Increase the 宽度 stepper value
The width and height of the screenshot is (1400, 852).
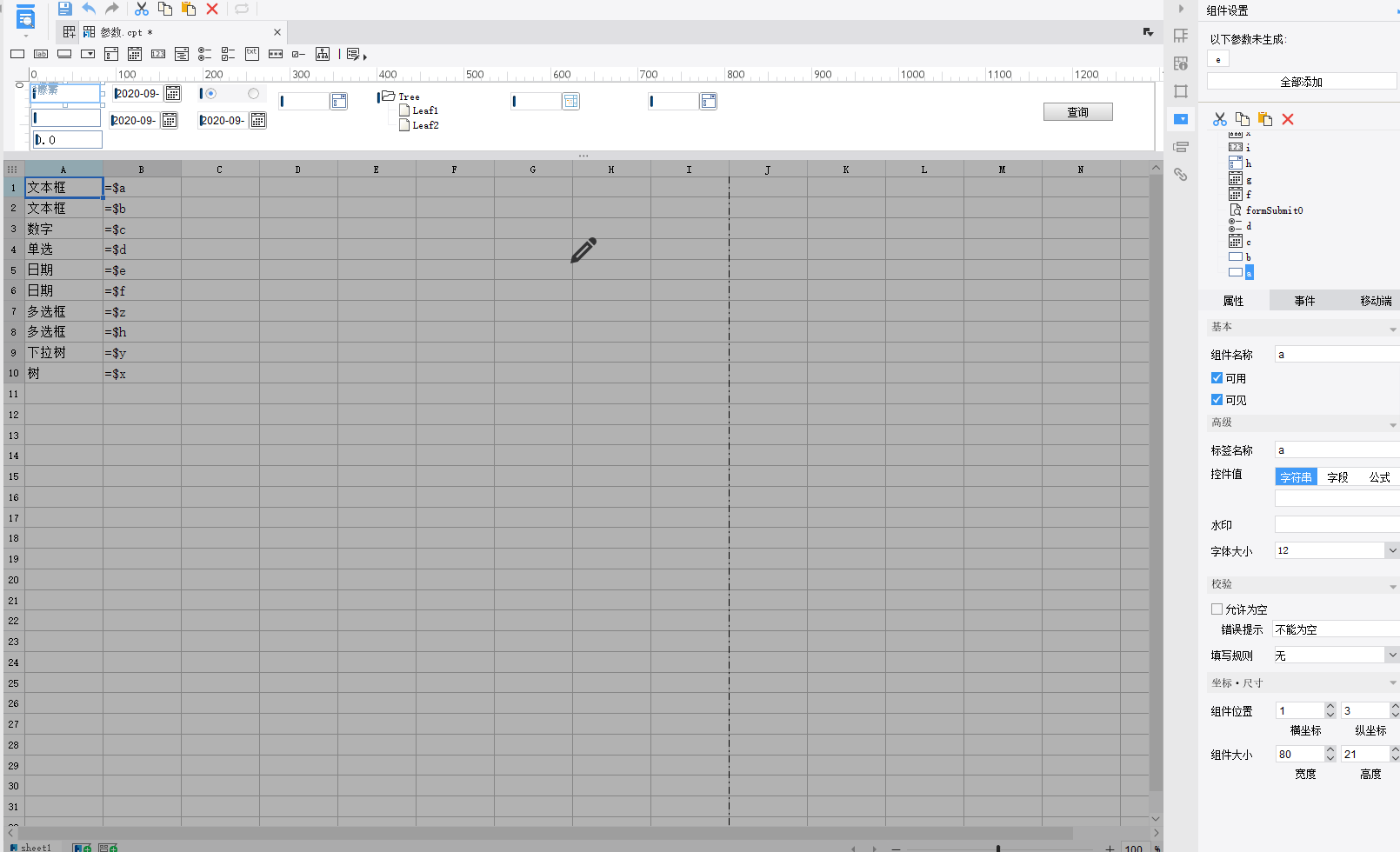(x=1330, y=749)
